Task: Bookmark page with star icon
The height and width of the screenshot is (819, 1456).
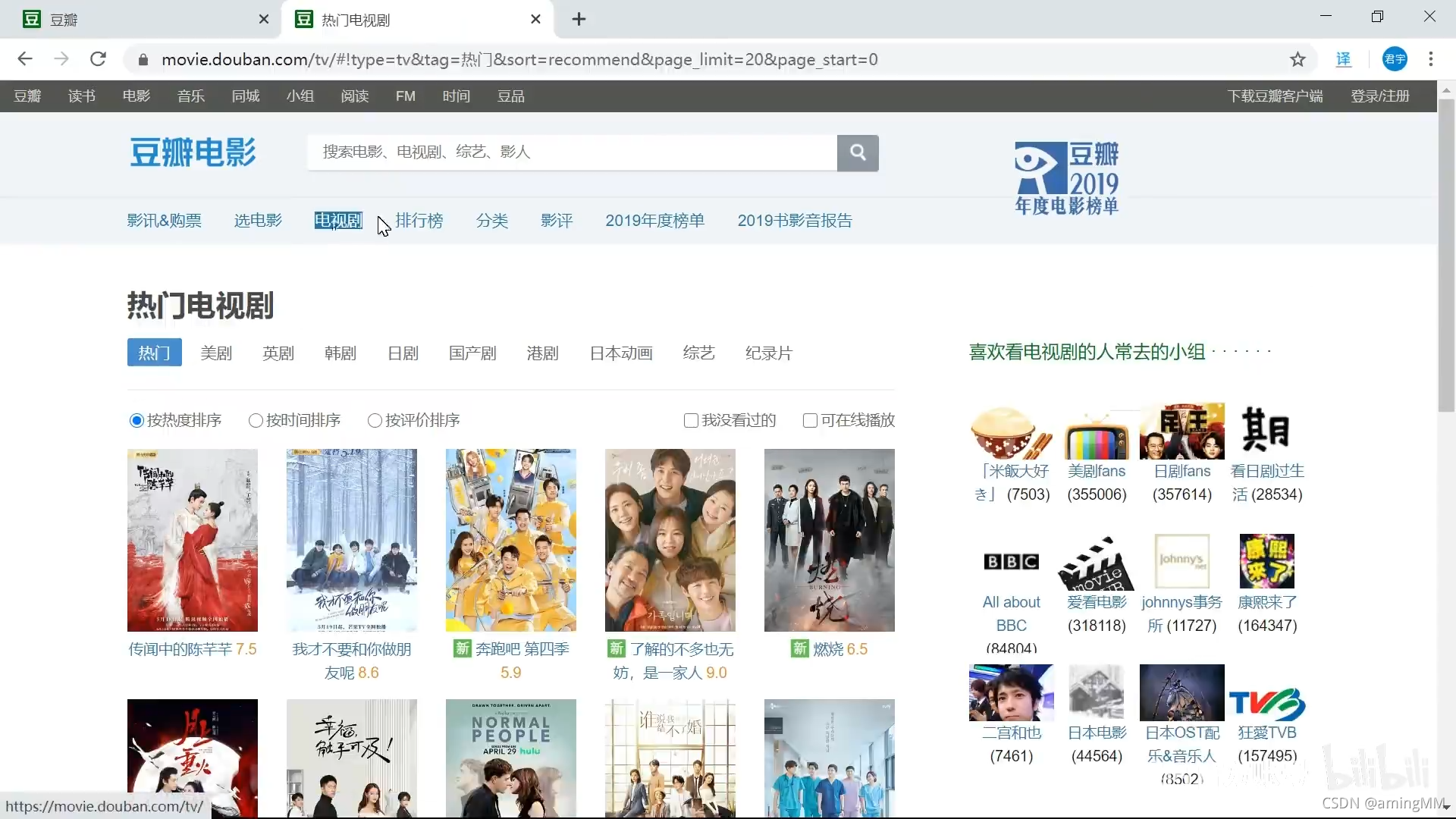Action: tap(1298, 59)
